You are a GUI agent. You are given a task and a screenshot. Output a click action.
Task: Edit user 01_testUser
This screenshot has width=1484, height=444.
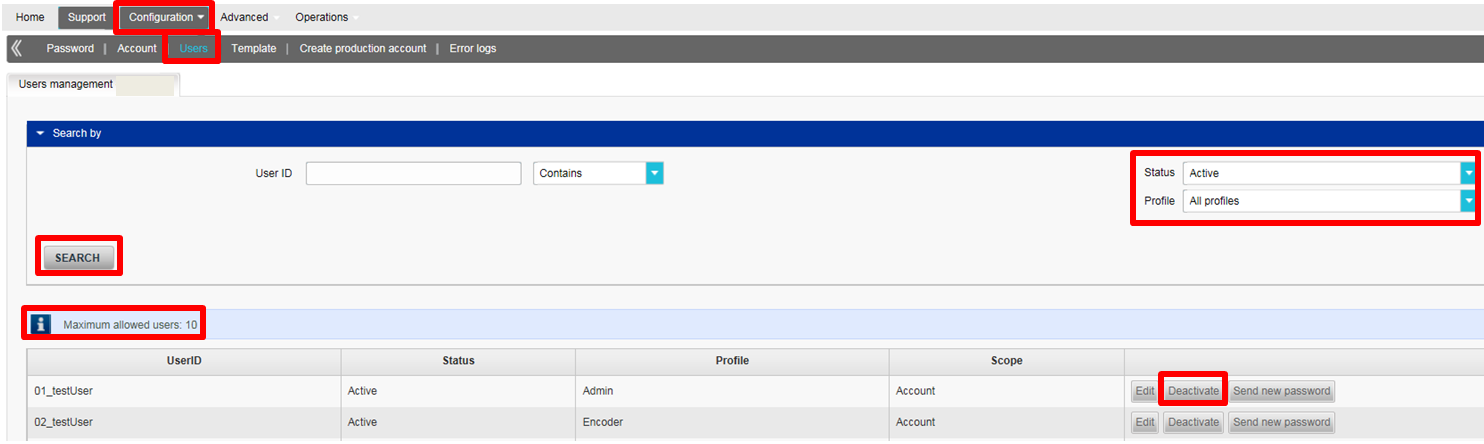pos(1145,391)
